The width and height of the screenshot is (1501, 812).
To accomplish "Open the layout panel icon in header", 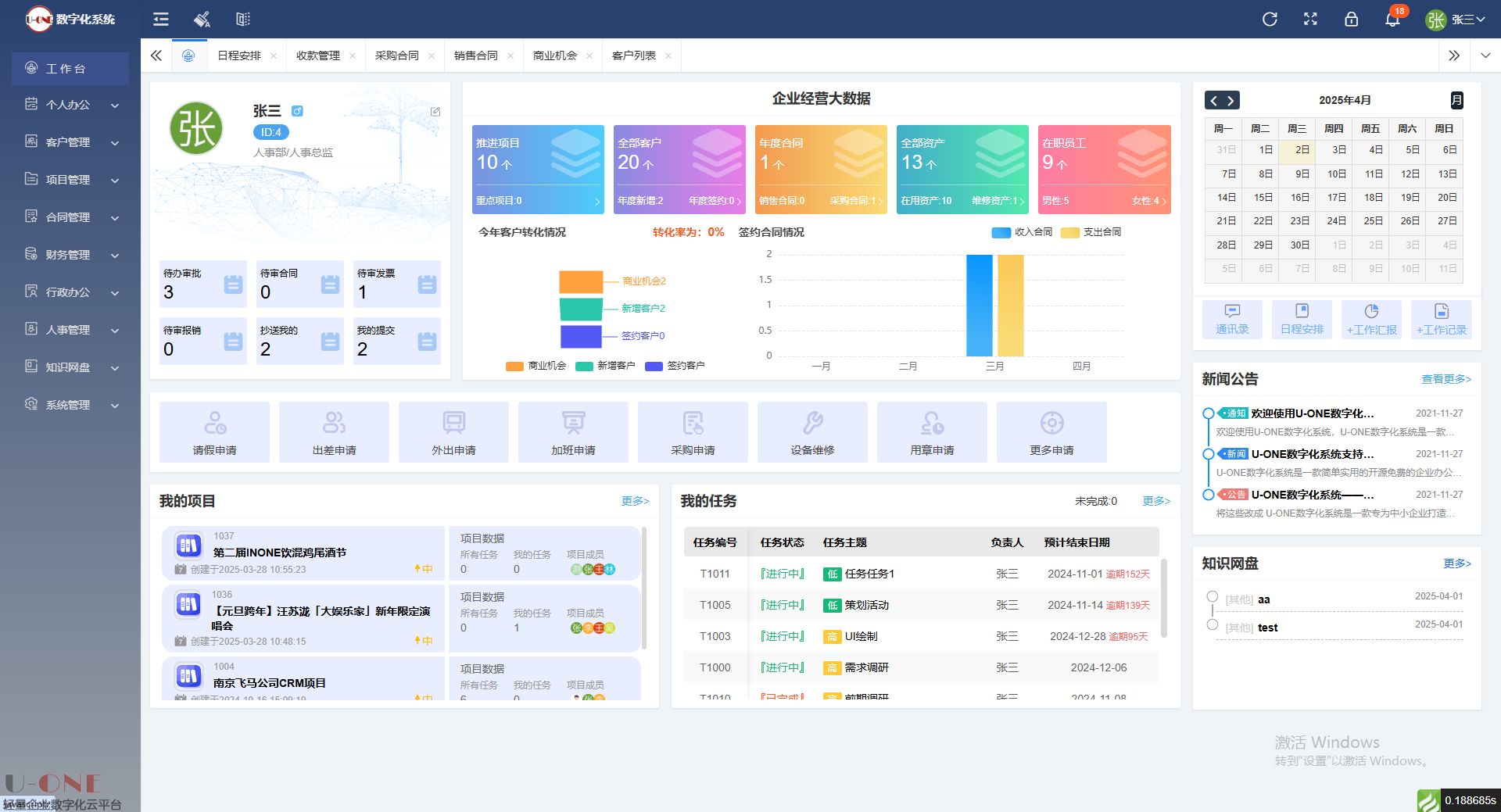I will pyautogui.click(x=243, y=19).
